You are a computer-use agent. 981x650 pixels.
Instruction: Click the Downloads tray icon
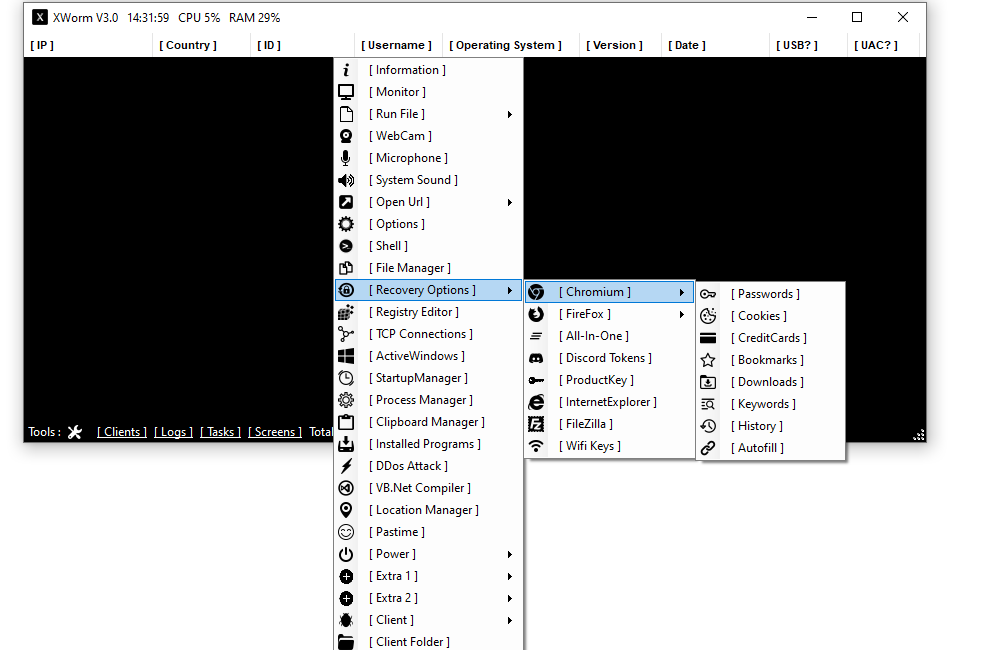click(x=708, y=382)
